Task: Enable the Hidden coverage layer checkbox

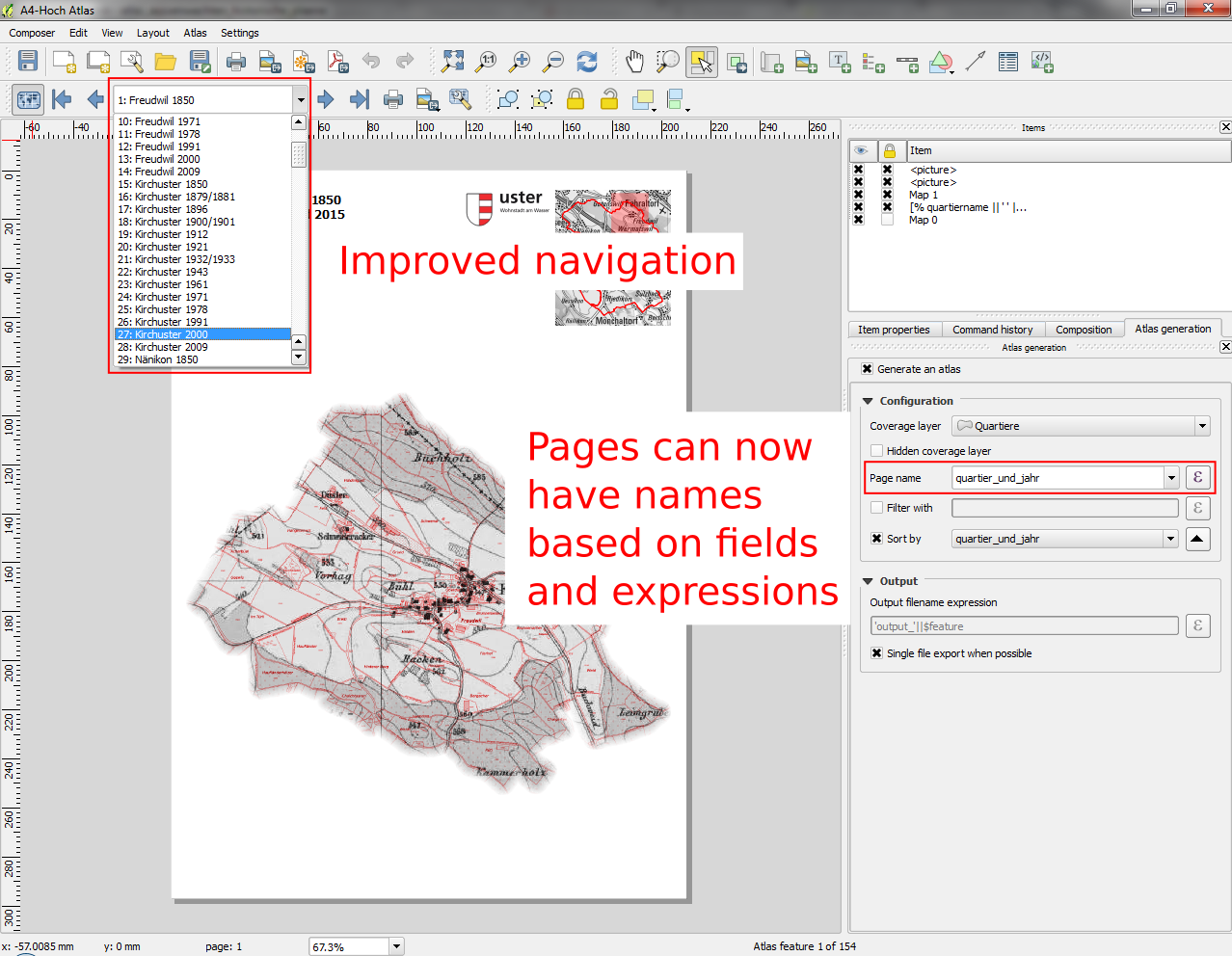Action: (x=876, y=451)
